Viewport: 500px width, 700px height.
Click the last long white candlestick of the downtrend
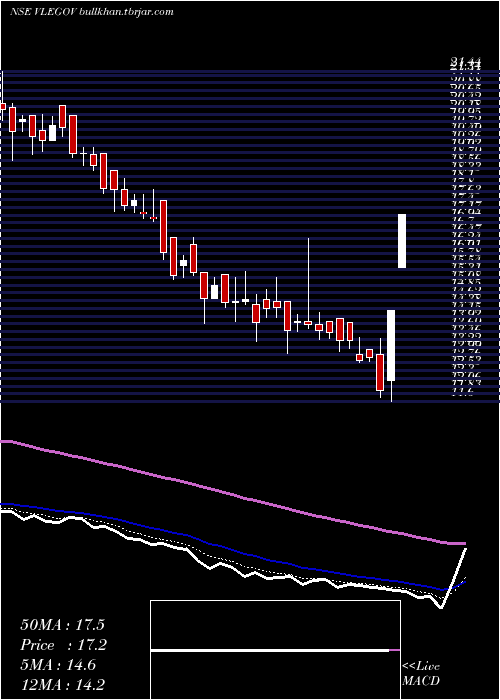[391, 346]
